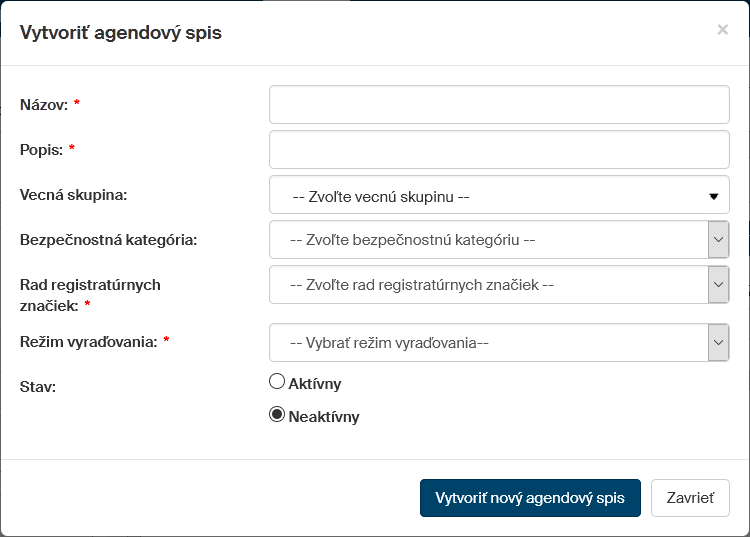Click the Režim vyraďovania label
The width and height of the screenshot is (750, 537).
(88, 342)
